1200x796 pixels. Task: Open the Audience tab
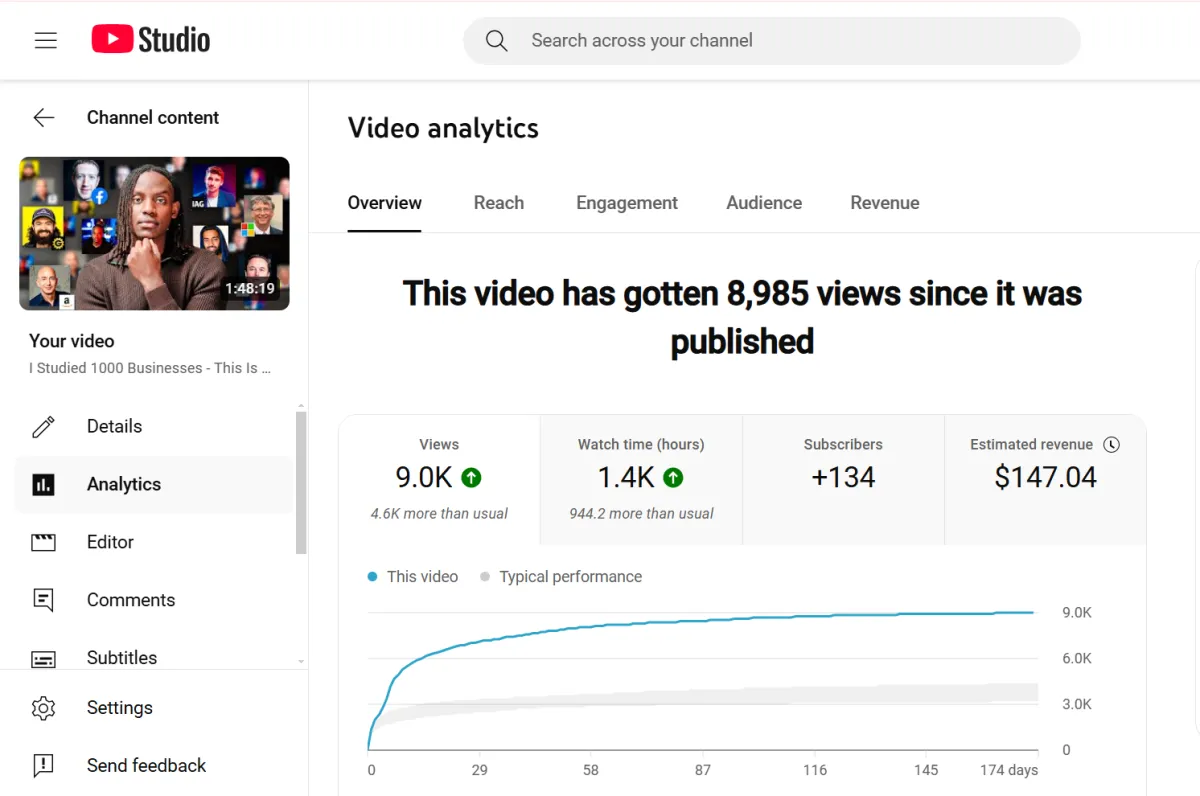click(764, 203)
